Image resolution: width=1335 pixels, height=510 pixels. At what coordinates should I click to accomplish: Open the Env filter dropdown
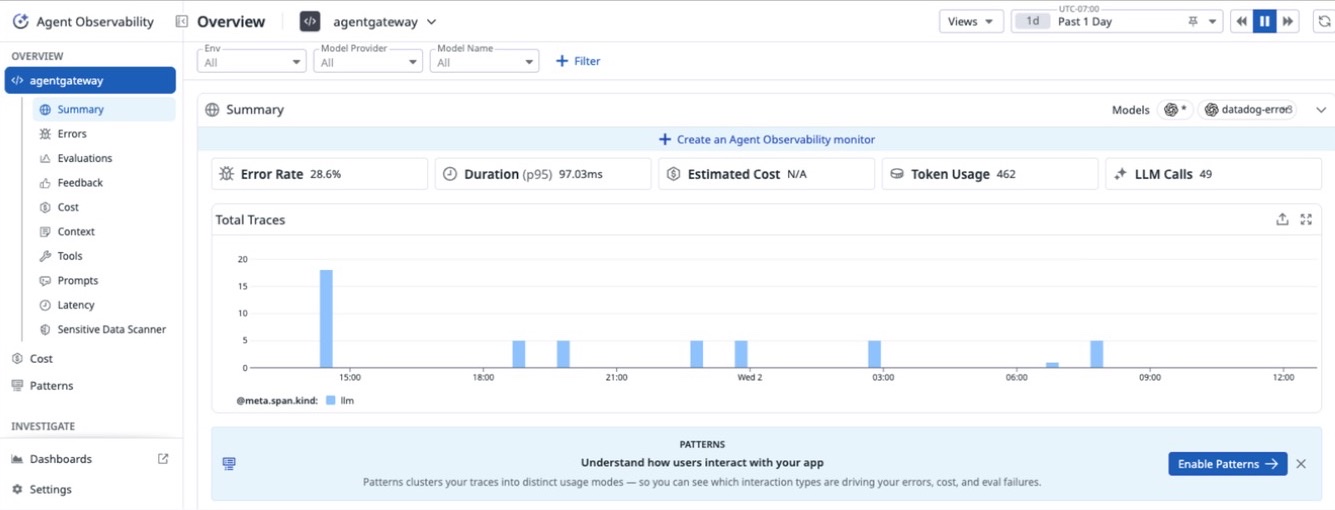pyautogui.click(x=252, y=61)
